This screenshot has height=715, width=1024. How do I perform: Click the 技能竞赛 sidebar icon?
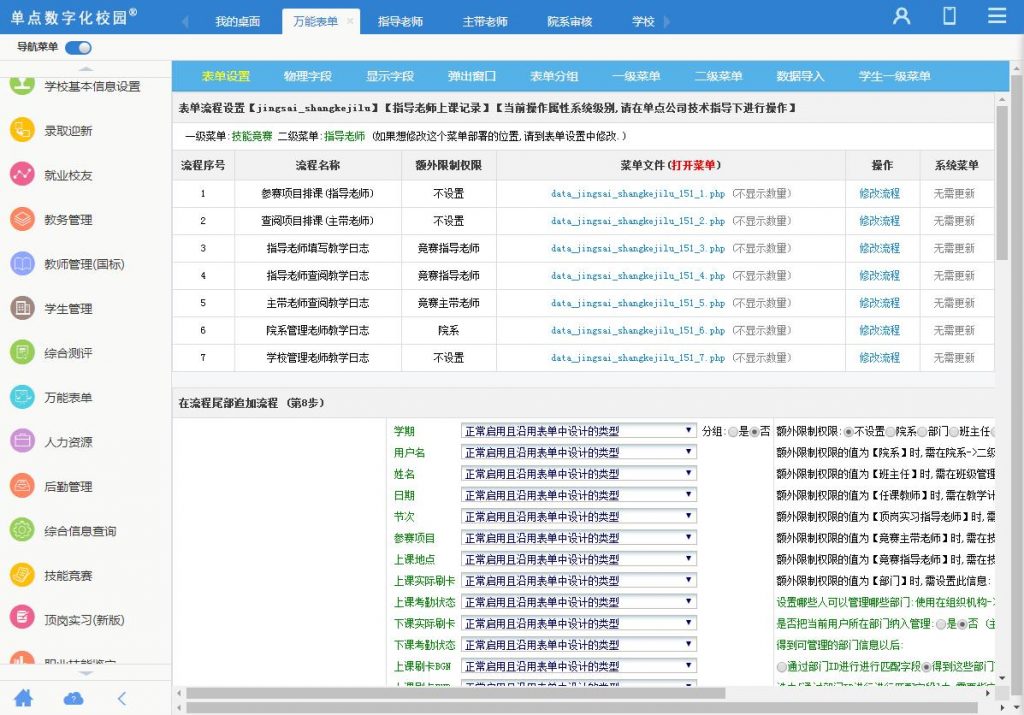[22, 575]
